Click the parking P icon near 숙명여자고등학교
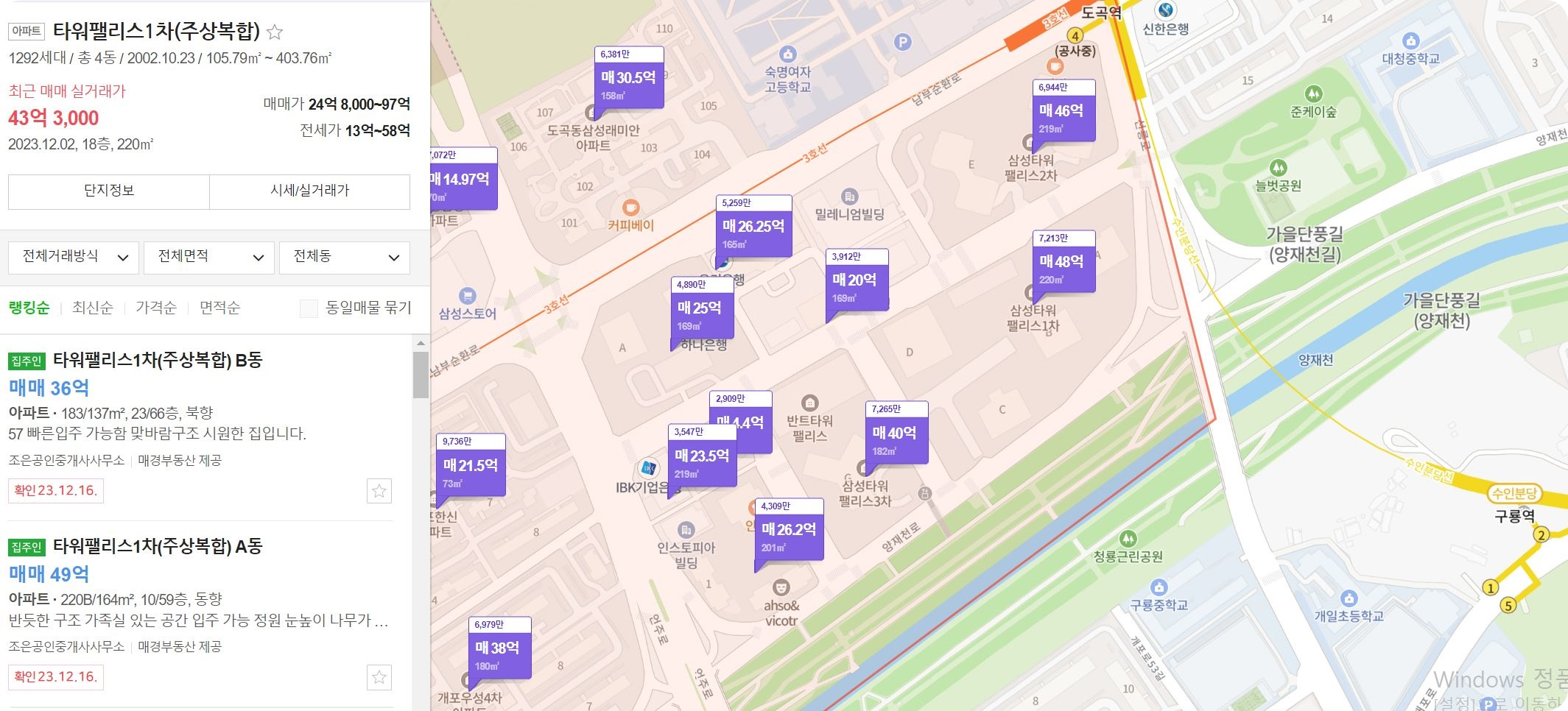This screenshot has height=711, width=1568. [902, 42]
